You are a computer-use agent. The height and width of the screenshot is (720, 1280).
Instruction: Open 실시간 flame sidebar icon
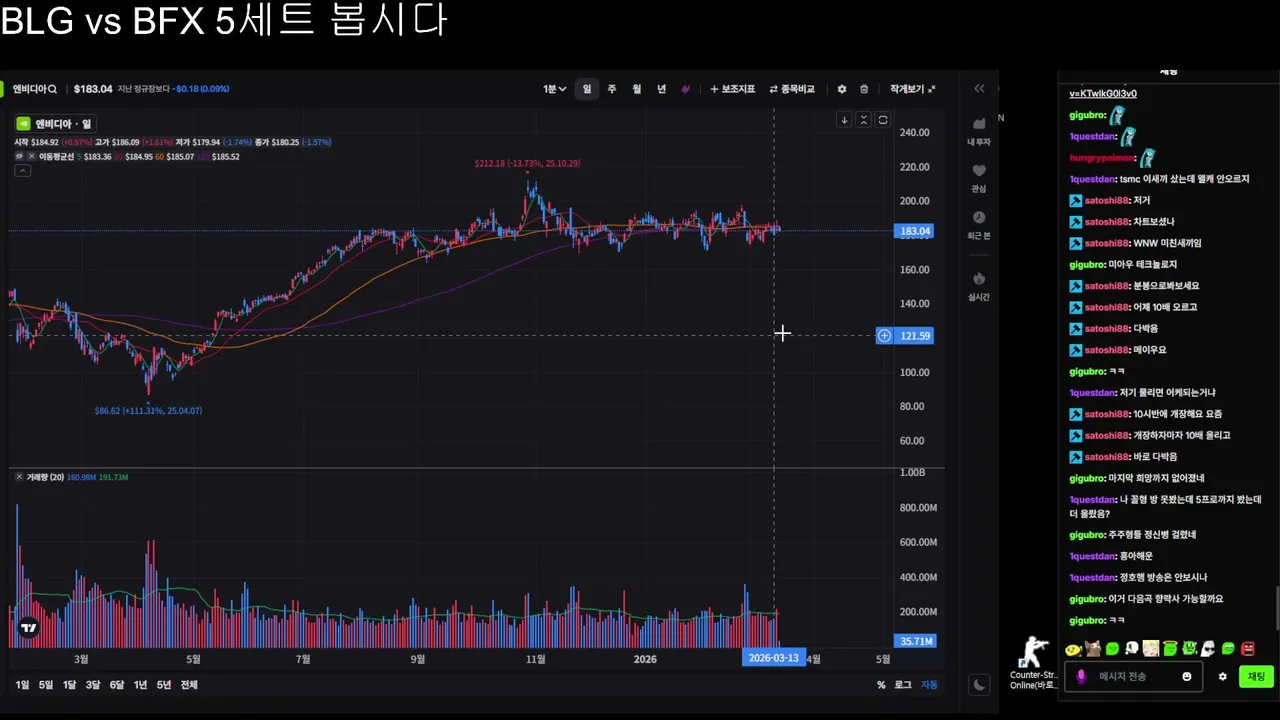[979, 285]
